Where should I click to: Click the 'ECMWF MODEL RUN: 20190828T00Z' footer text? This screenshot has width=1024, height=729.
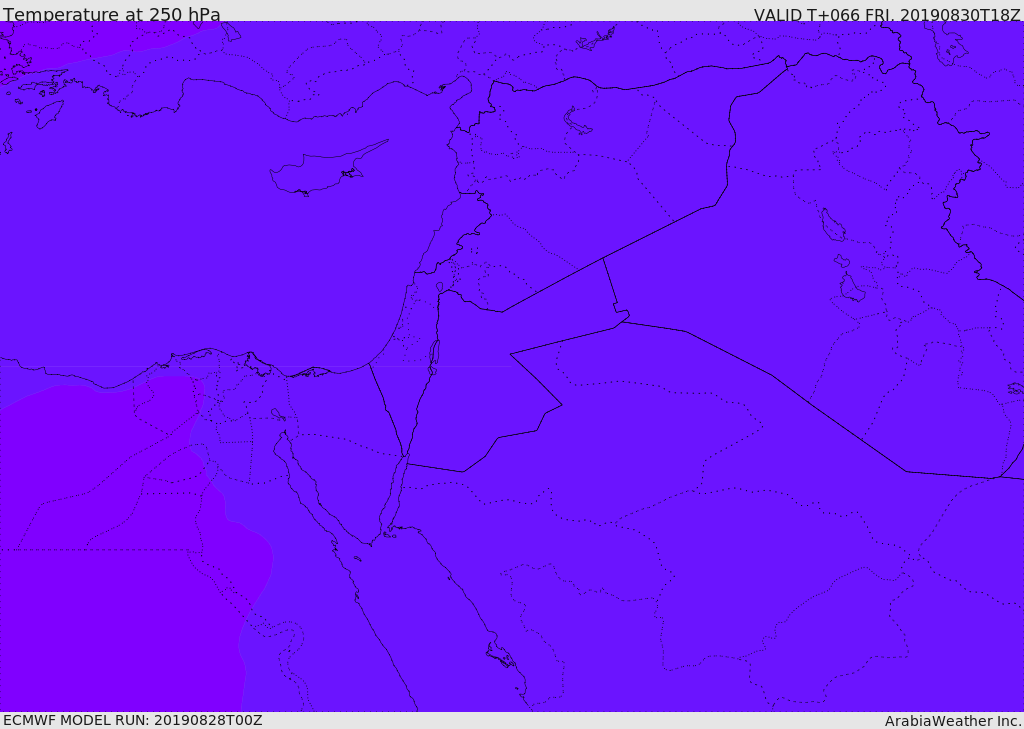(x=133, y=720)
